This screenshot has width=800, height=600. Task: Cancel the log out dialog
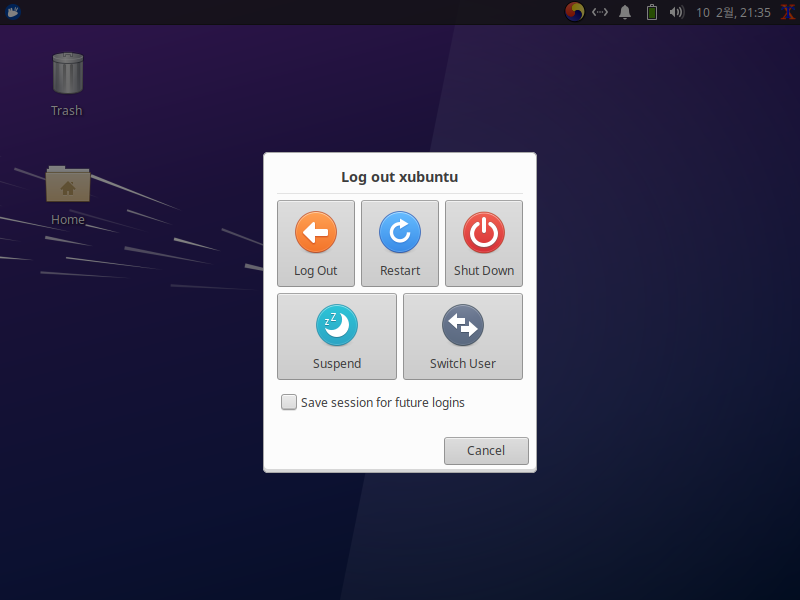(486, 451)
